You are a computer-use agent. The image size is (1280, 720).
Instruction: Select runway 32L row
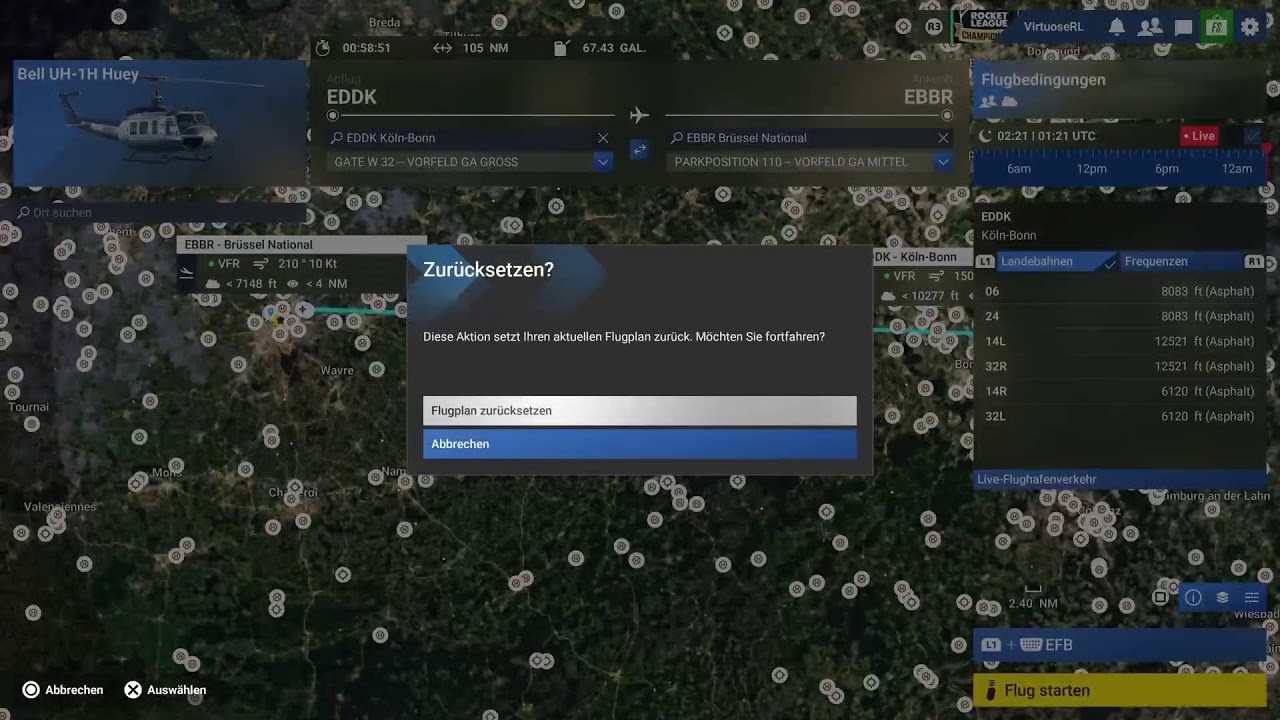1120,417
